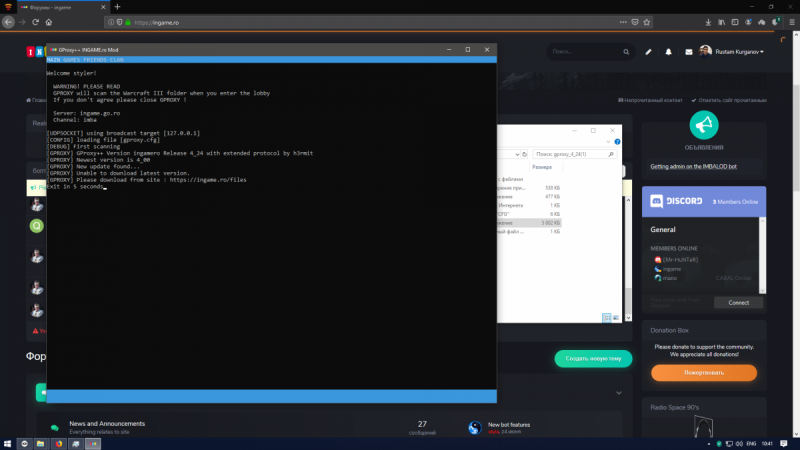The image size is (800, 450).
Task: Switch Explorer to details view
Action: [x=606, y=317]
